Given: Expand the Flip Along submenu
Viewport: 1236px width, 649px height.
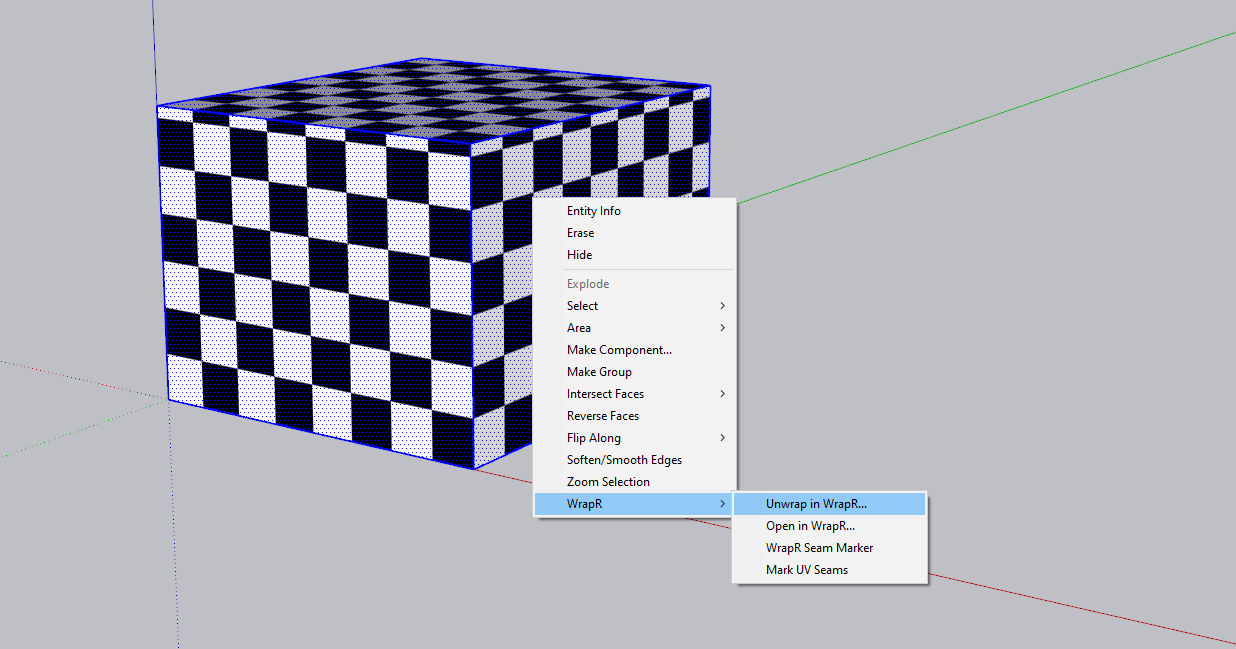Looking at the screenshot, I should coord(594,438).
